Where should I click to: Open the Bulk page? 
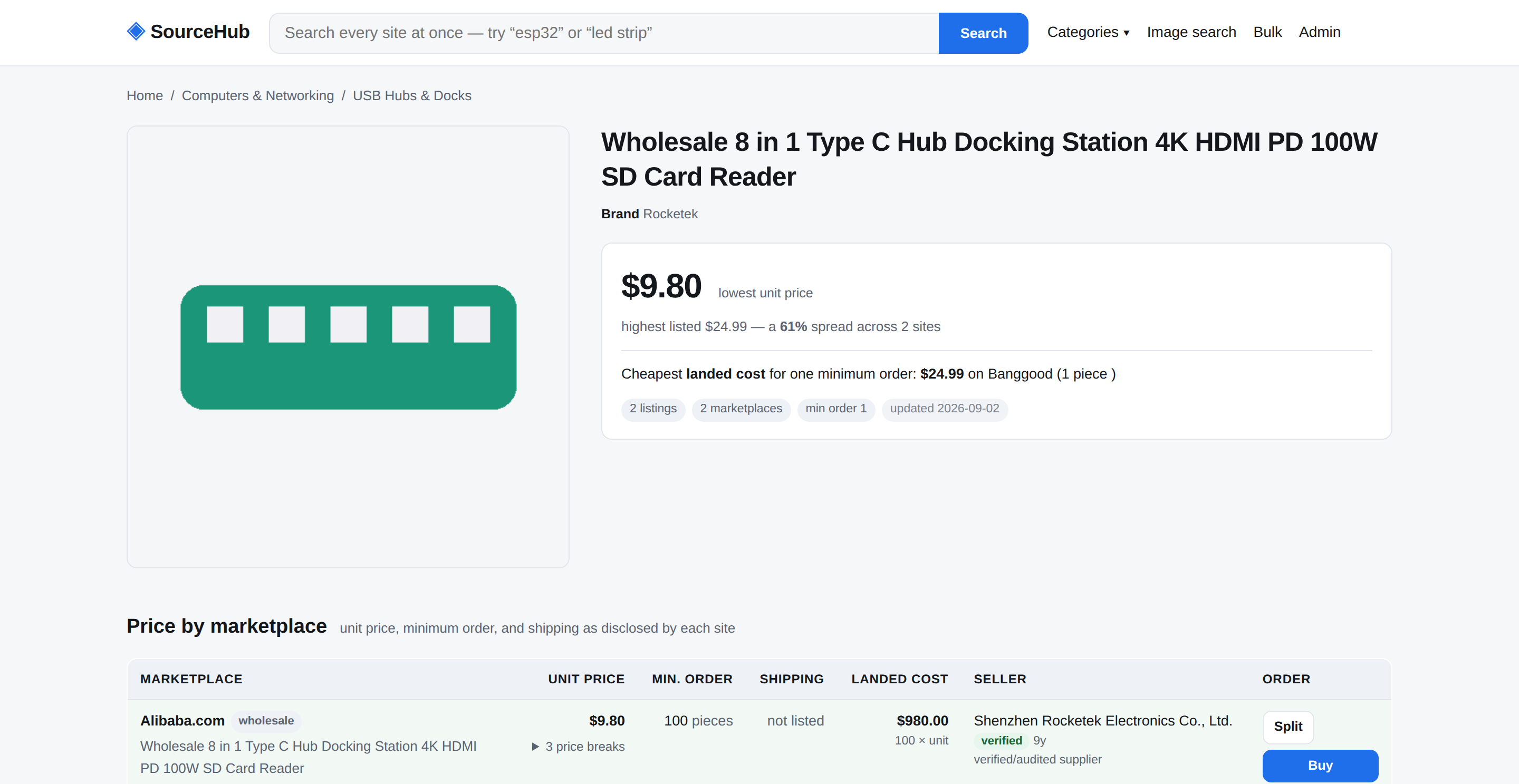click(x=1267, y=32)
